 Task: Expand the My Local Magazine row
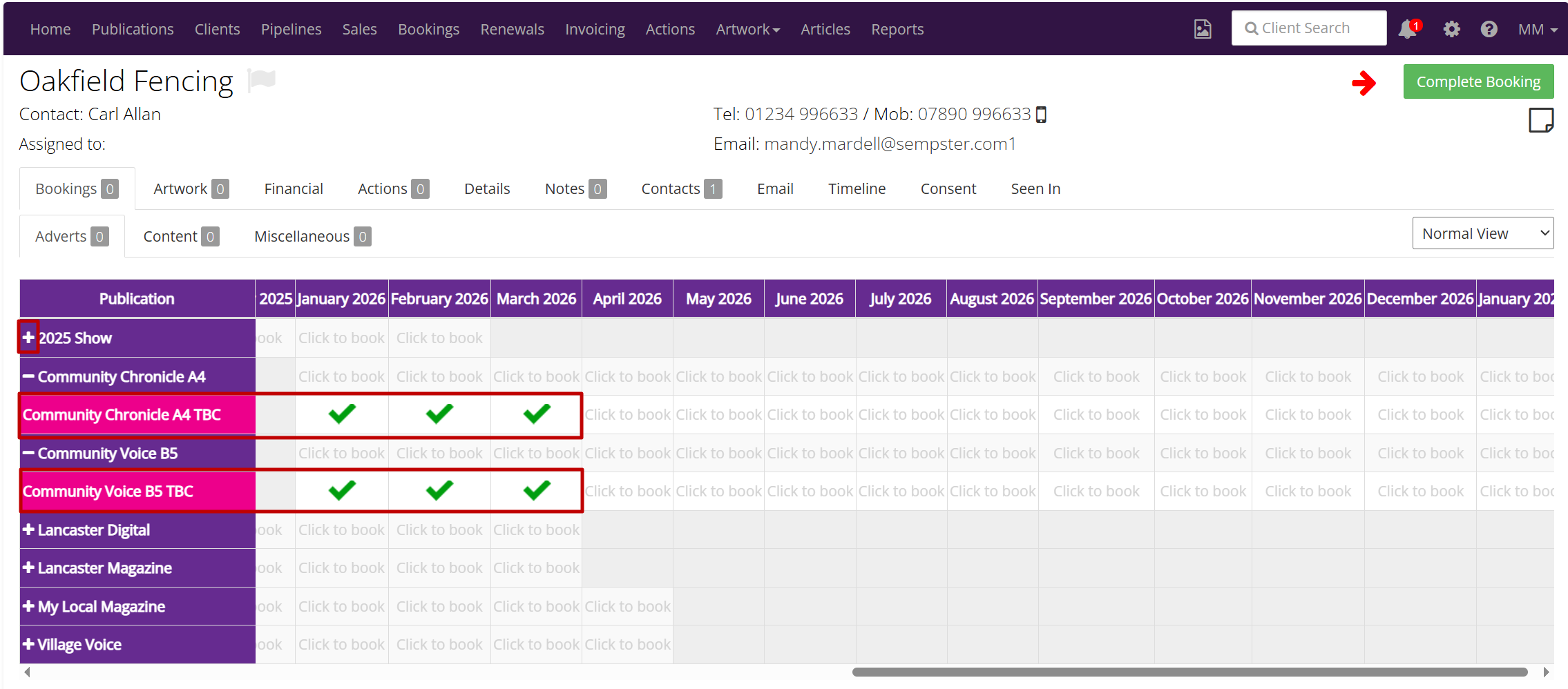pyautogui.click(x=28, y=606)
